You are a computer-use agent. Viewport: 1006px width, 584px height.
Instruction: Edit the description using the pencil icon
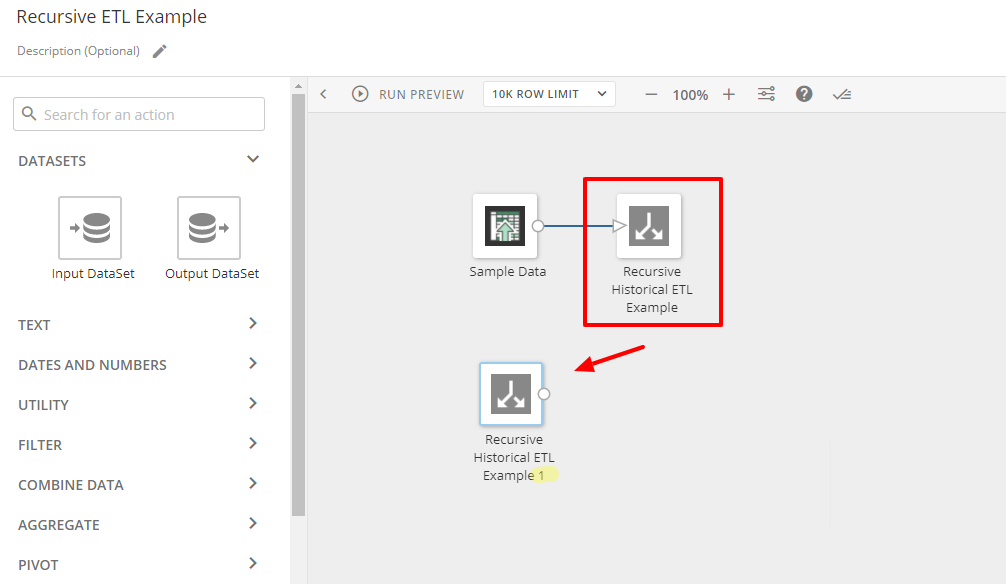(x=159, y=50)
